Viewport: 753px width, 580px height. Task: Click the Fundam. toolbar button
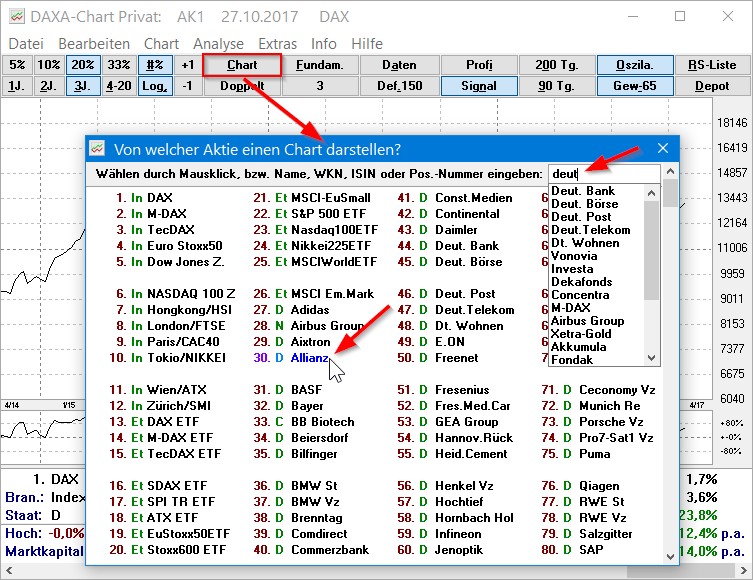pyautogui.click(x=320, y=65)
